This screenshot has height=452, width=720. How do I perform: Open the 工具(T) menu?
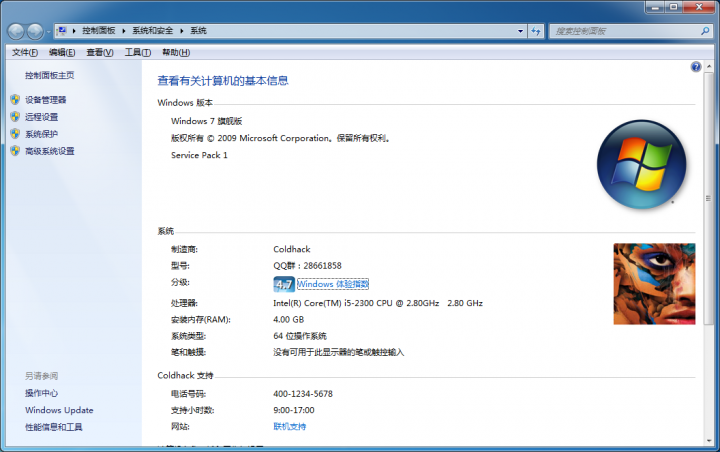(x=137, y=52)
